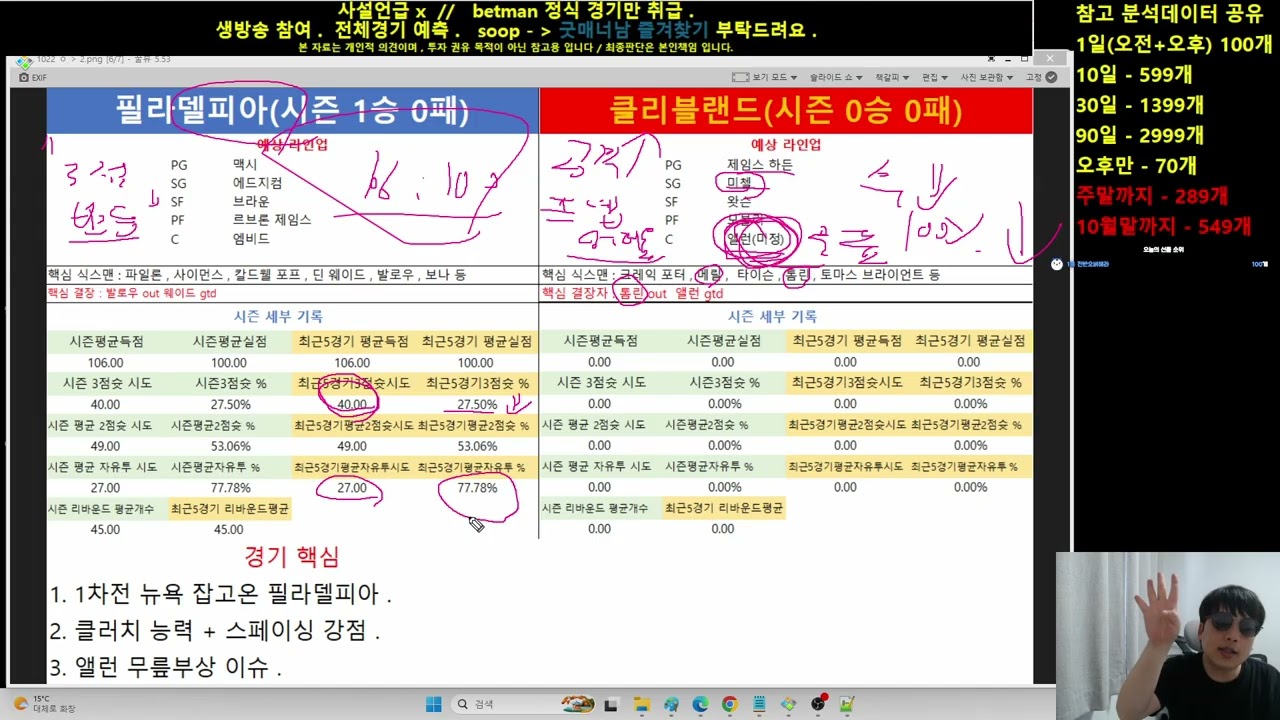Screen dimensions: 1280x720
Task: Select line '1. 1차전 뉴욕 잡고온 필라델피아'
Action: 220,594
